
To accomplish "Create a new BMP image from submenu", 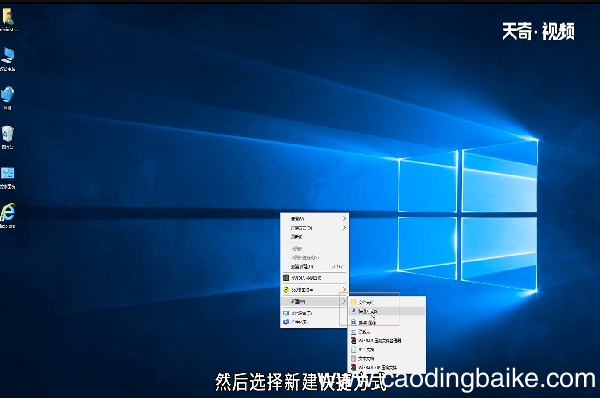I will 386,323.
